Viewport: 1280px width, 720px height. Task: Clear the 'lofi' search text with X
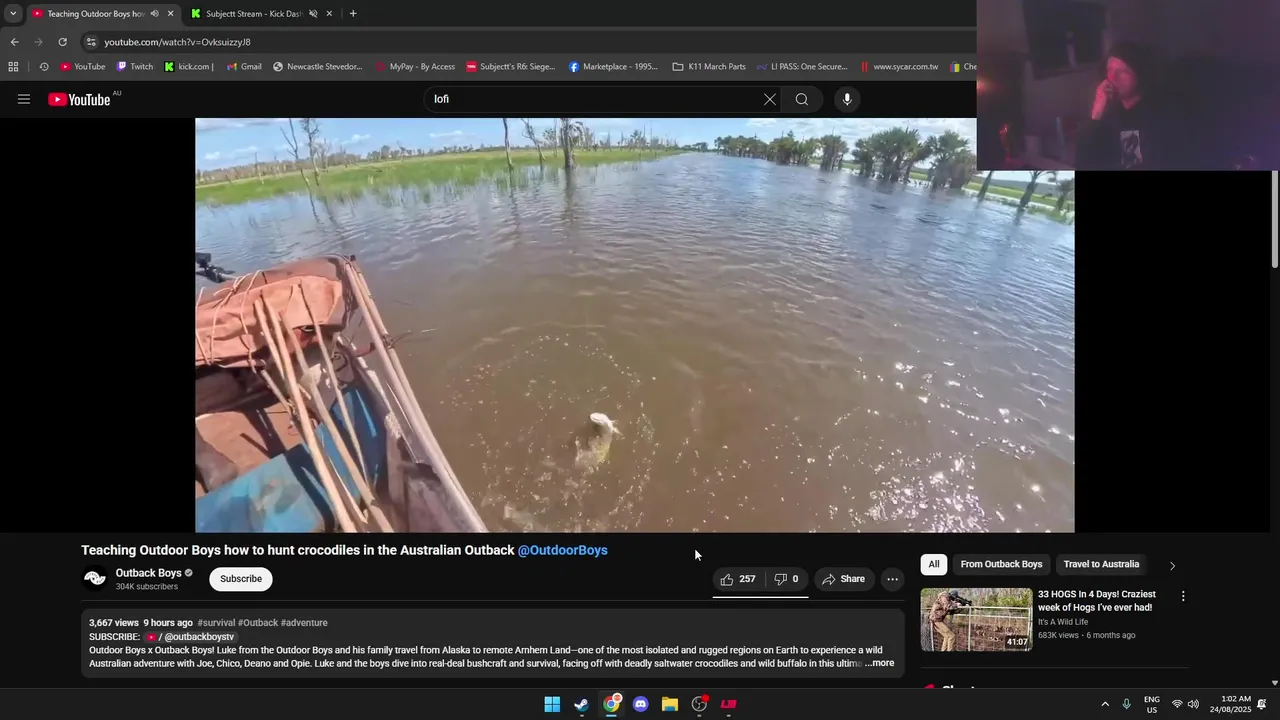coord(769,99)
